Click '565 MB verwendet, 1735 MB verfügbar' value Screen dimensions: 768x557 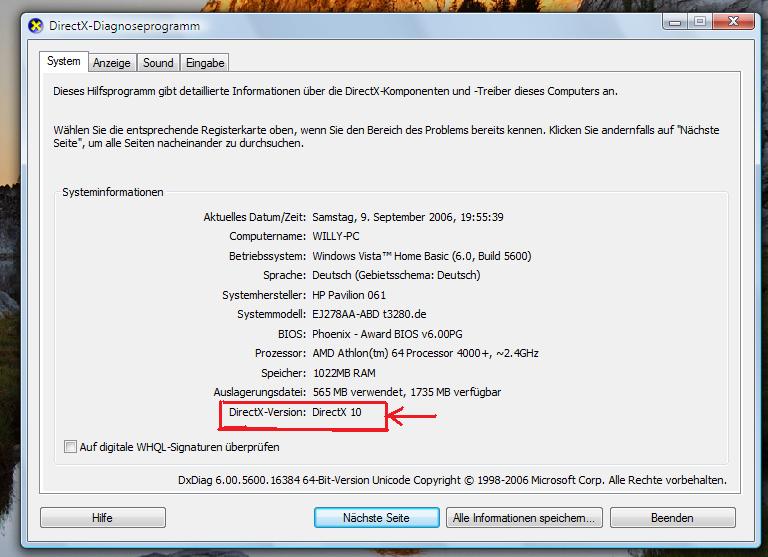(x=407, y=392)
